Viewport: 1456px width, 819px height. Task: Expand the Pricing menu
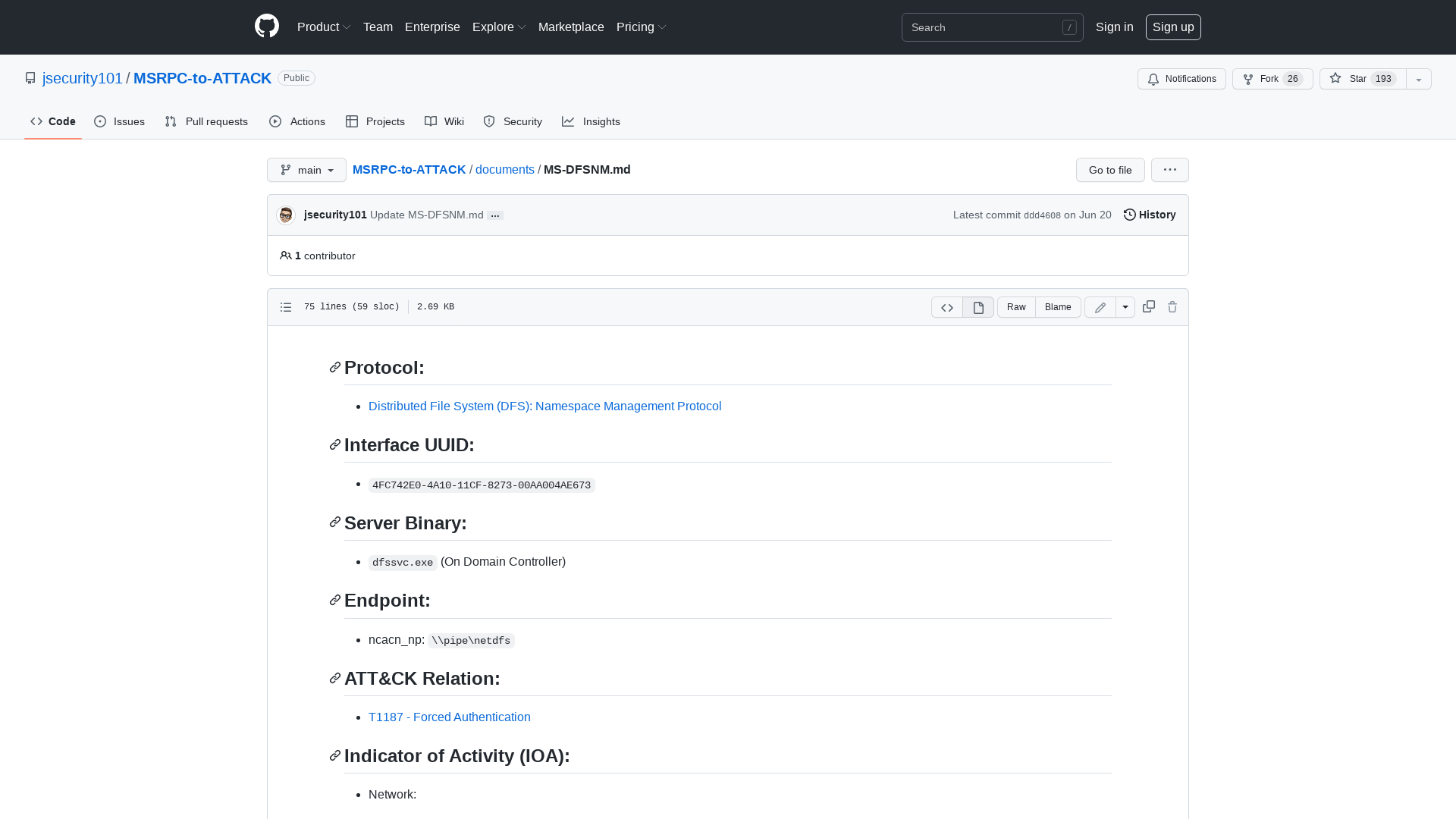tap(641, 27)
